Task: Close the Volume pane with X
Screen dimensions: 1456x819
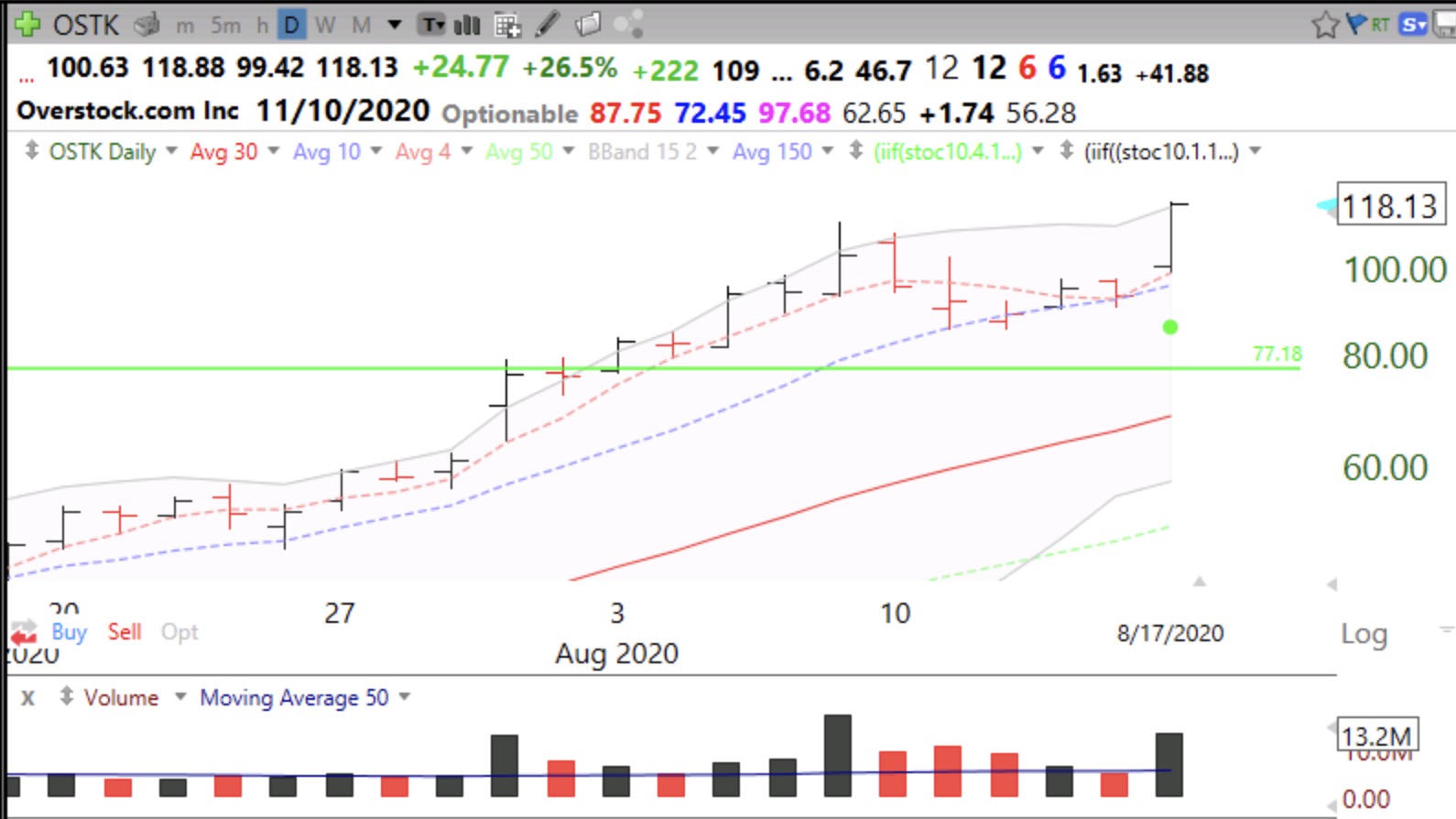Action: [28, 698]
